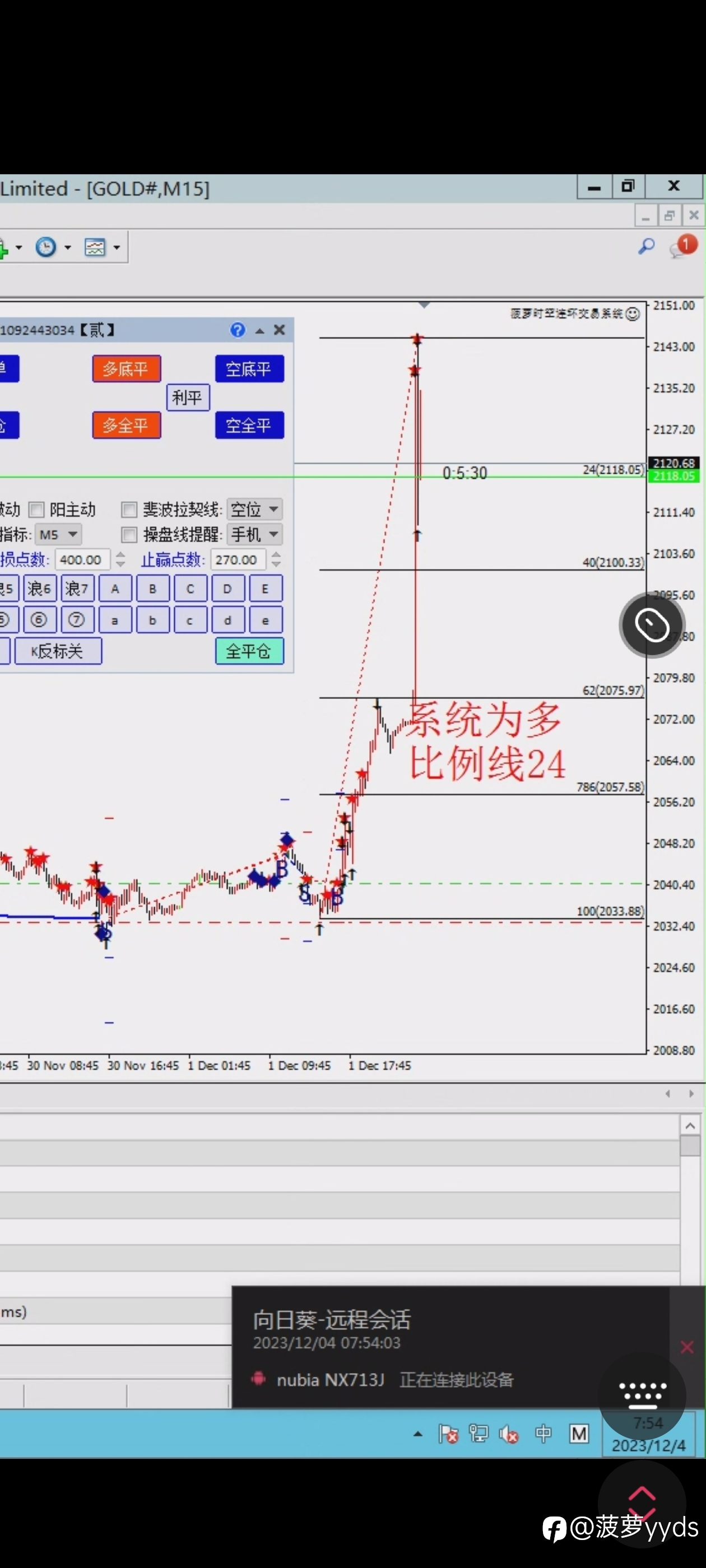Click the 浪7 wave button
This screenshot has height=1568, width=706.
pos(77,589)
